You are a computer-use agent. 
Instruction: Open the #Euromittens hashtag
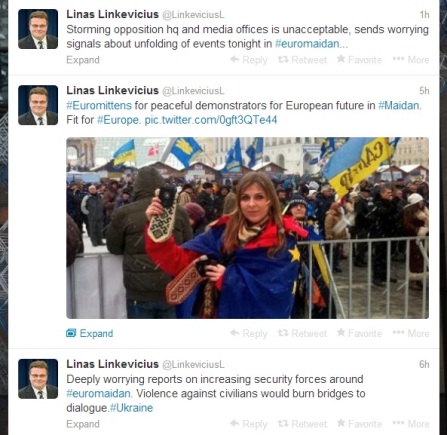(x=99, y=106)
